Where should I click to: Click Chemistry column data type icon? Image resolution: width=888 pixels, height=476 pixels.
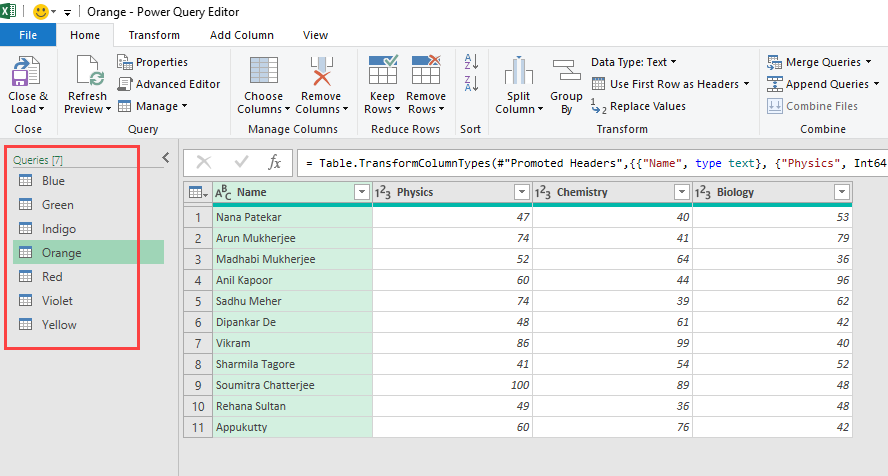[543, 192]
